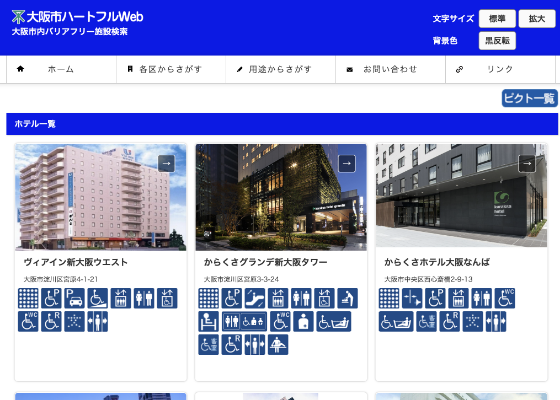Click the ヴィアイン新大阪ウエスト building photo
560x400 pixels.
pyautogui.click(x=101, y=197)
